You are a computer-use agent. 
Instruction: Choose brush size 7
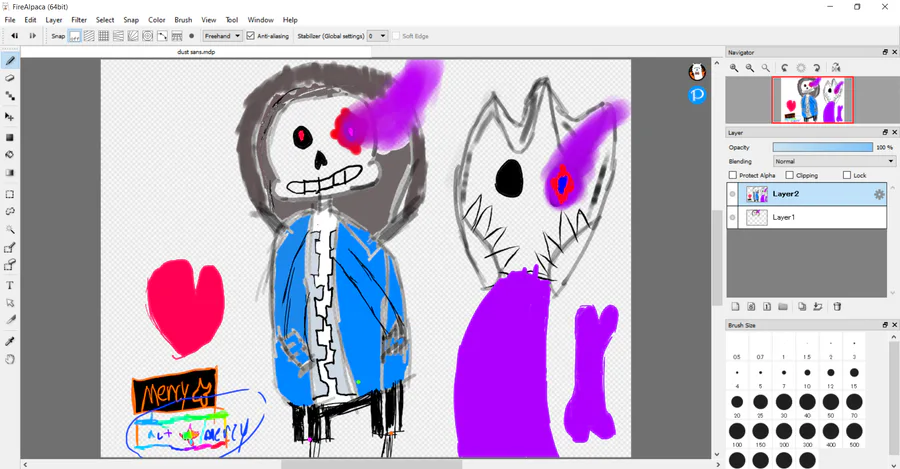[784, 376]
